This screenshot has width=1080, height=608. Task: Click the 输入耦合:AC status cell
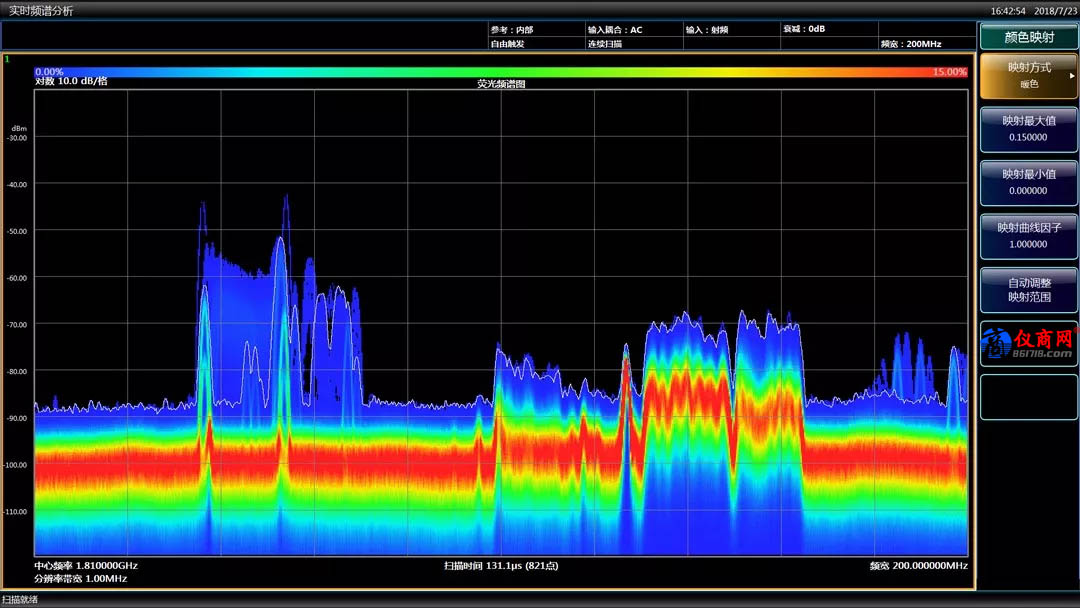pyautogui.click(x=614, y=30)
